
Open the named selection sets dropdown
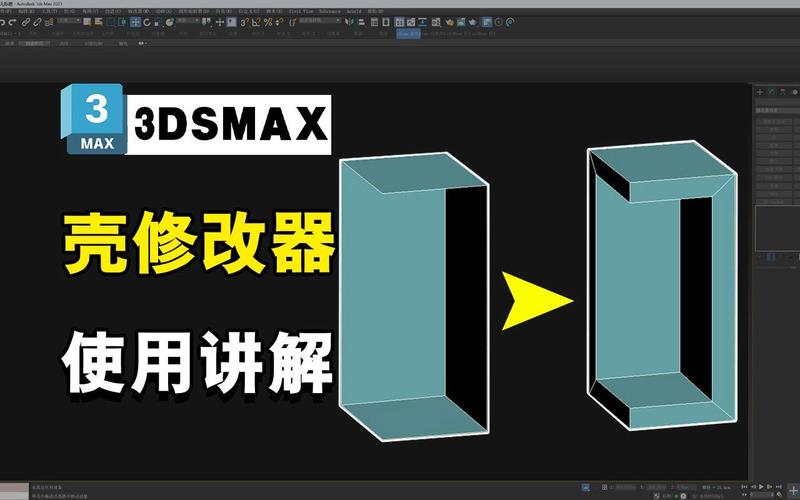coord(320,20)
